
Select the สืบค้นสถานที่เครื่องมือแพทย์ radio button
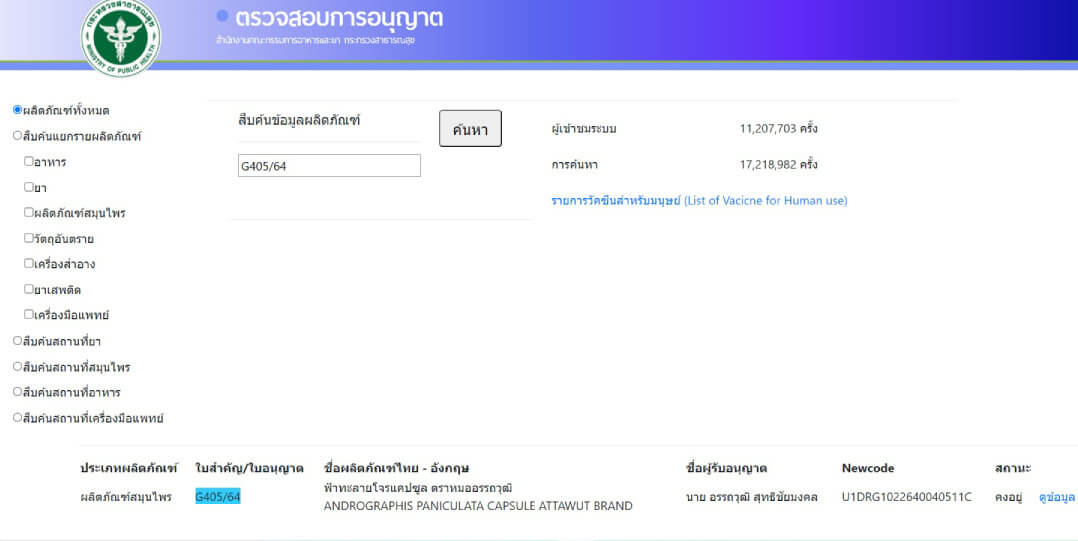click(x=17, y=418)
